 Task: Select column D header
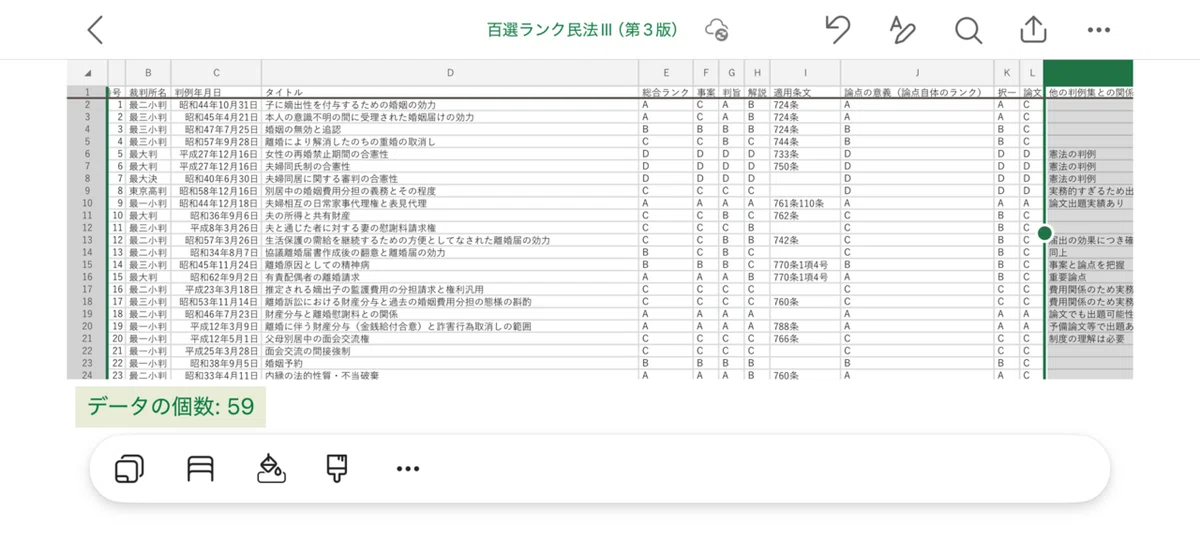point(450,73)
